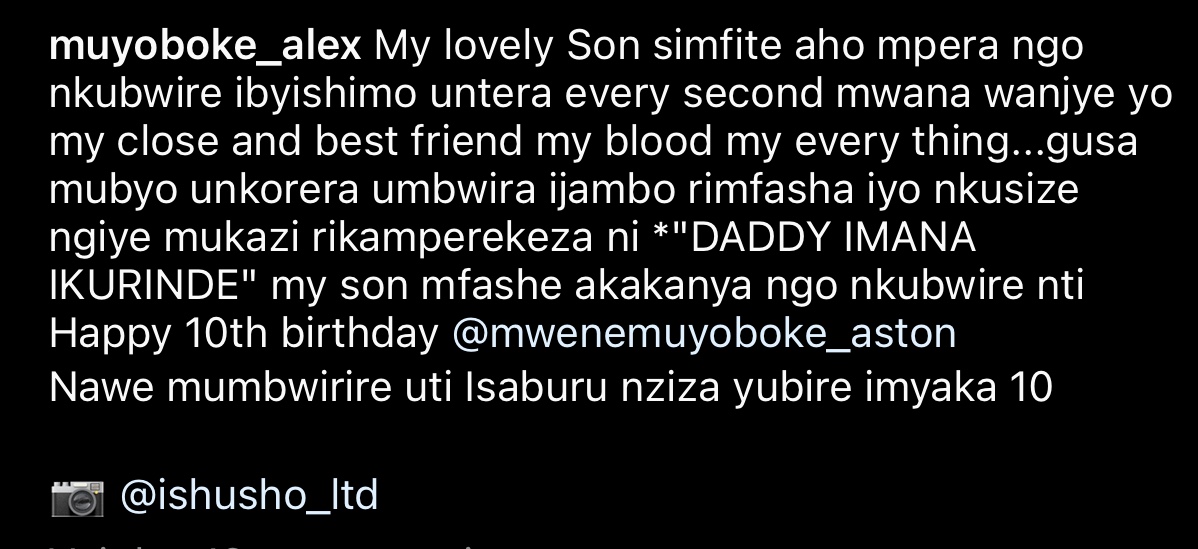Open the muyoboke_alex profile username
Viewport: 1198px width, 549px height.
point(205,47)
